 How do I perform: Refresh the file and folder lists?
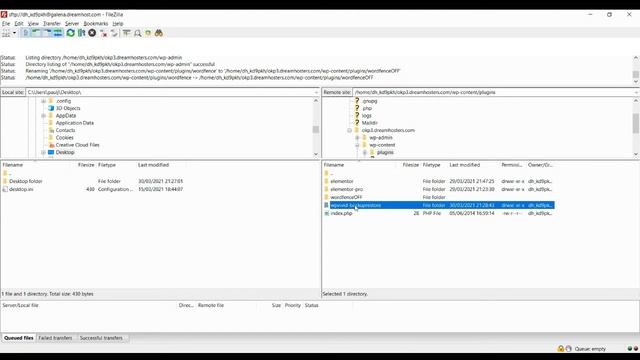(71, 33)
